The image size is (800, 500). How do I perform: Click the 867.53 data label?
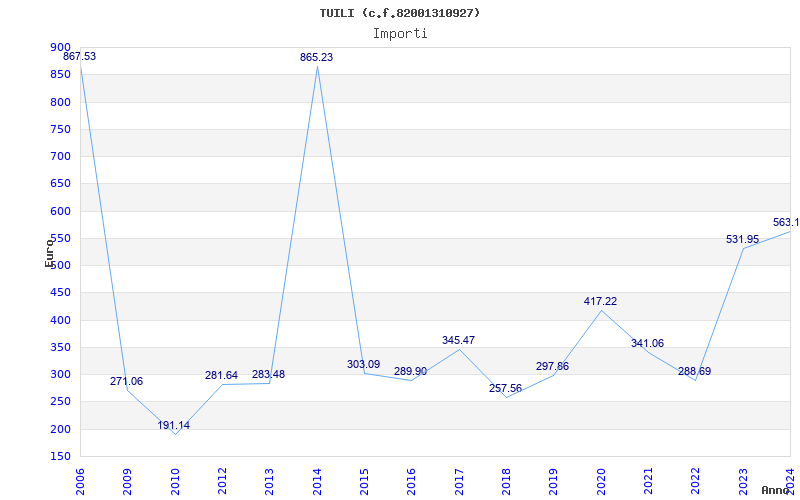80,57
